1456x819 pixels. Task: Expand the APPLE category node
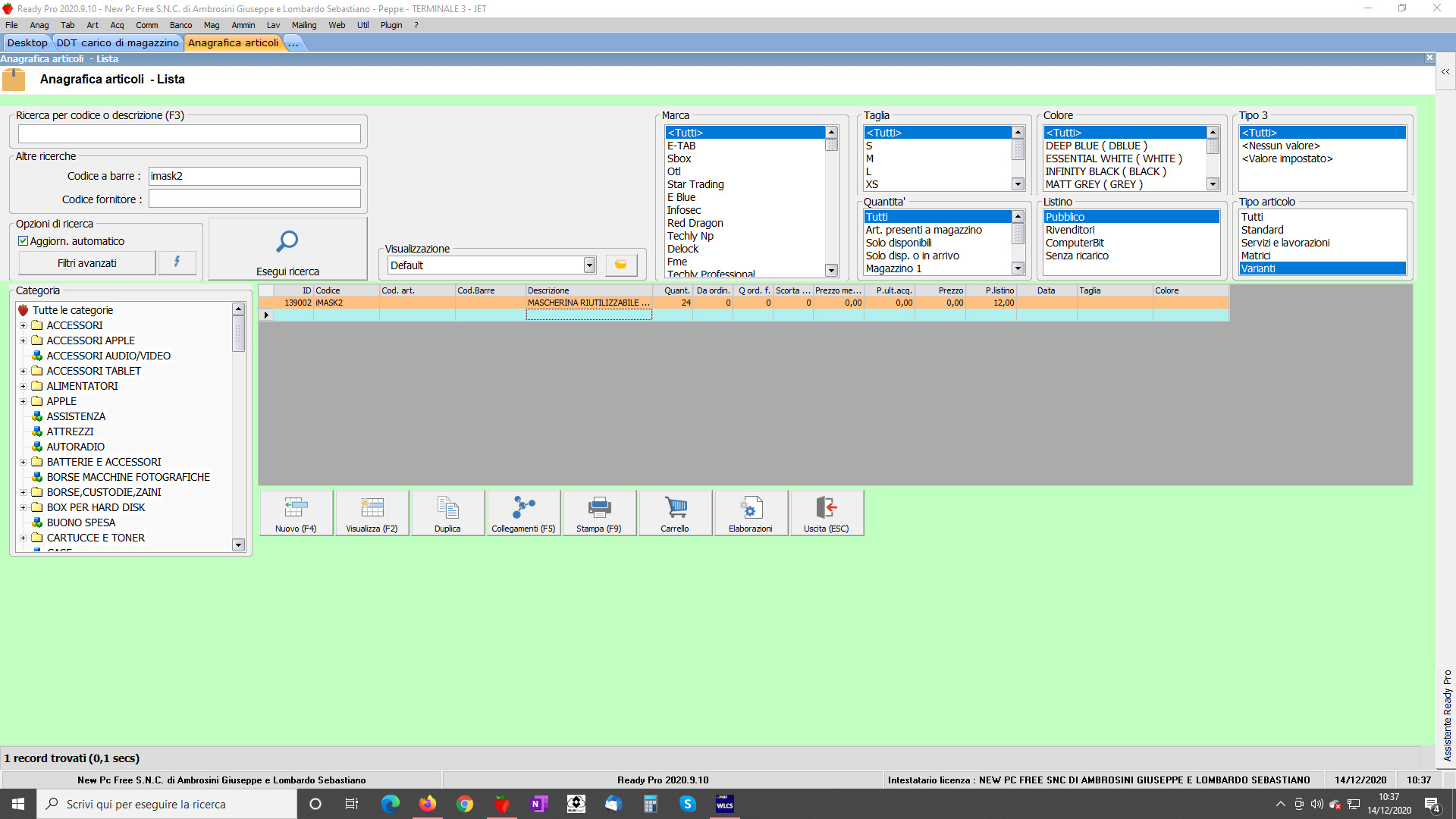pos(23,401)
